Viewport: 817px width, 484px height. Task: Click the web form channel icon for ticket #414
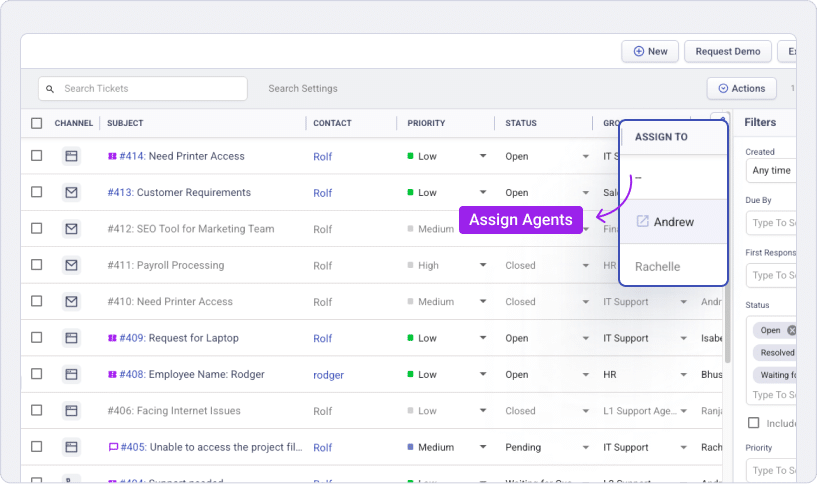(71, 156)
